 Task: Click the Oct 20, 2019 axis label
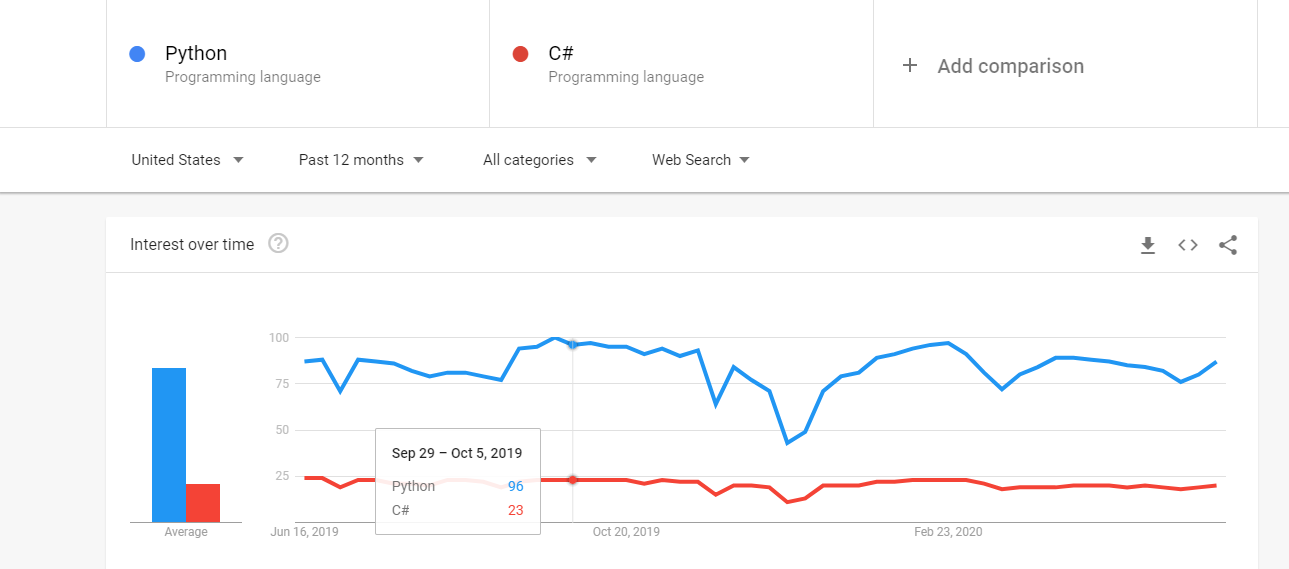coord(626,532)
